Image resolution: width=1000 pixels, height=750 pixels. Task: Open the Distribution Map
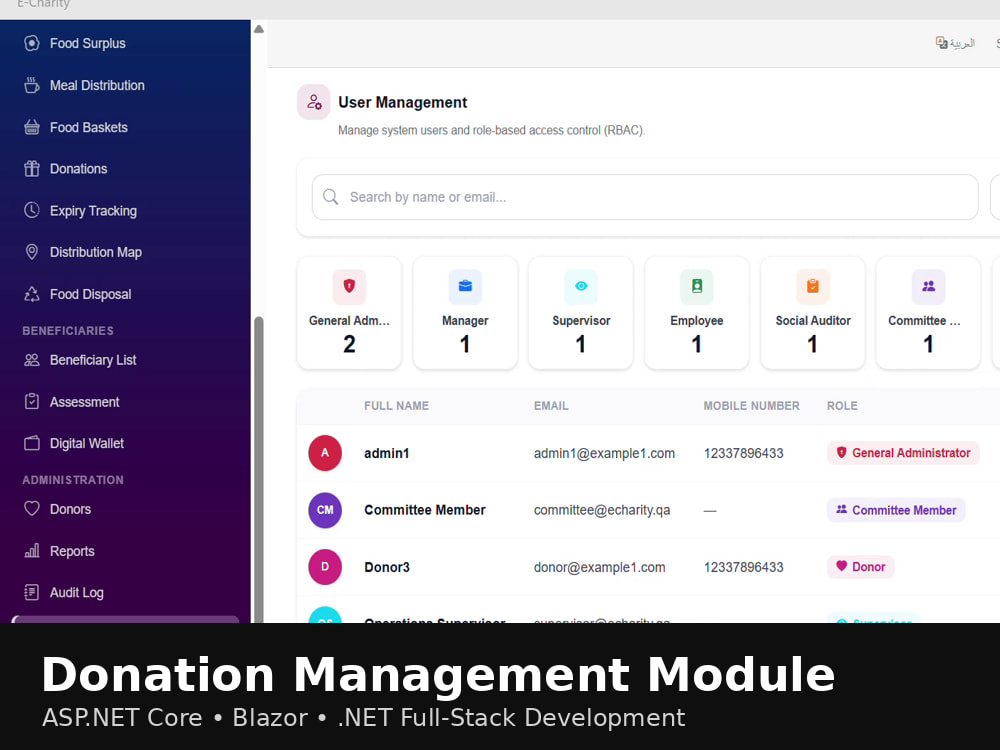click(96, 253)
